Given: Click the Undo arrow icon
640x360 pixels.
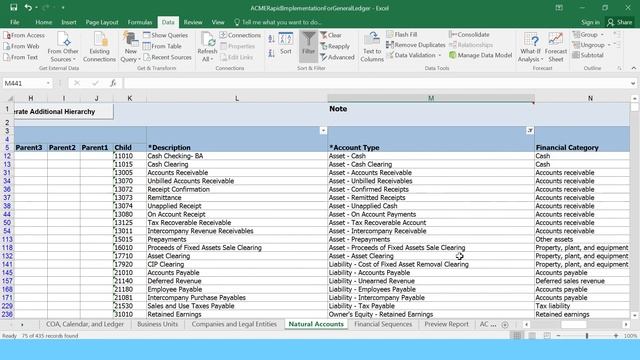Looking at the screenshot, I should (x=28, y=8).
